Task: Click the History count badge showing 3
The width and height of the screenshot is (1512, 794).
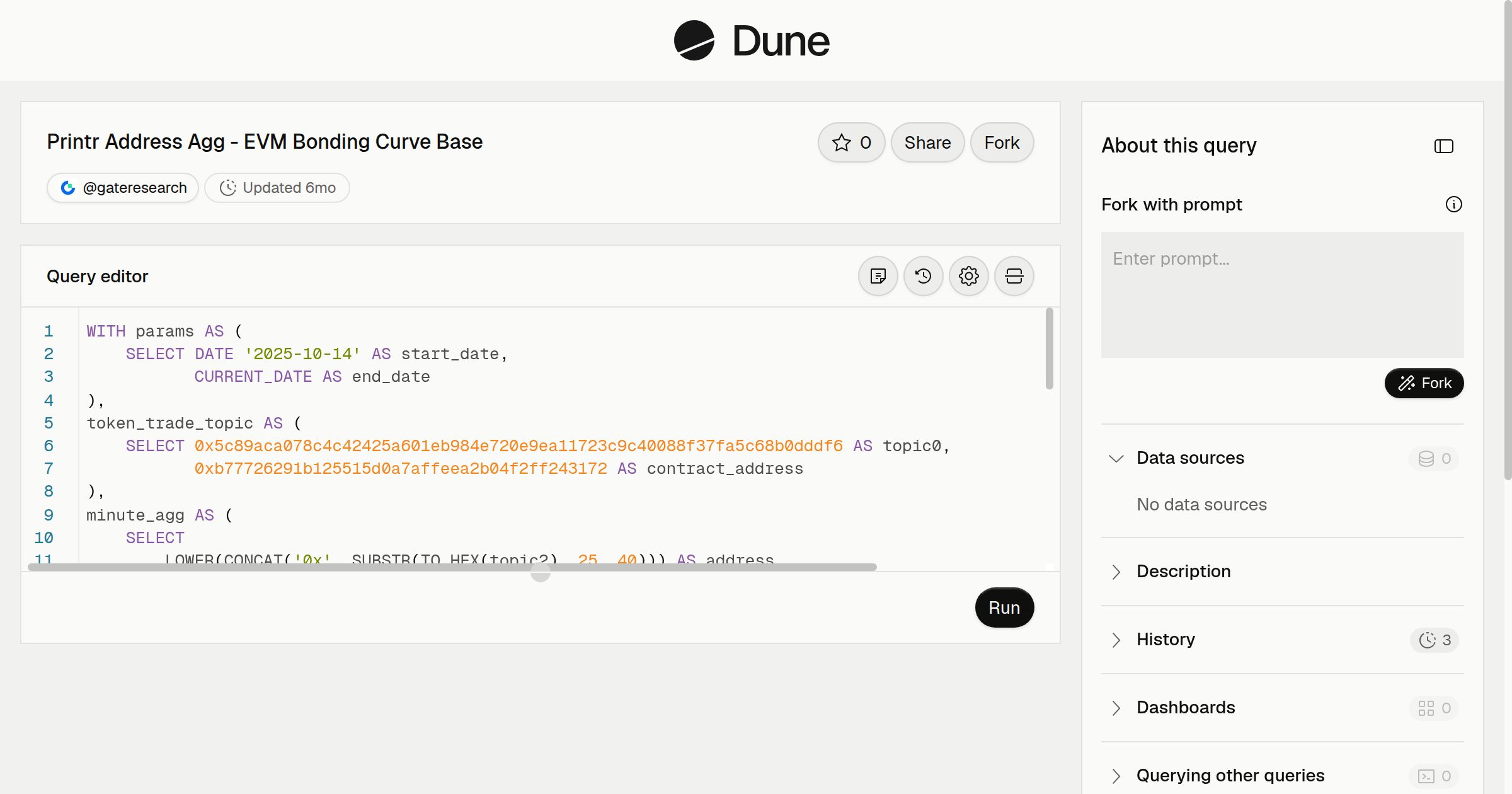Action: coord(1434,640)
